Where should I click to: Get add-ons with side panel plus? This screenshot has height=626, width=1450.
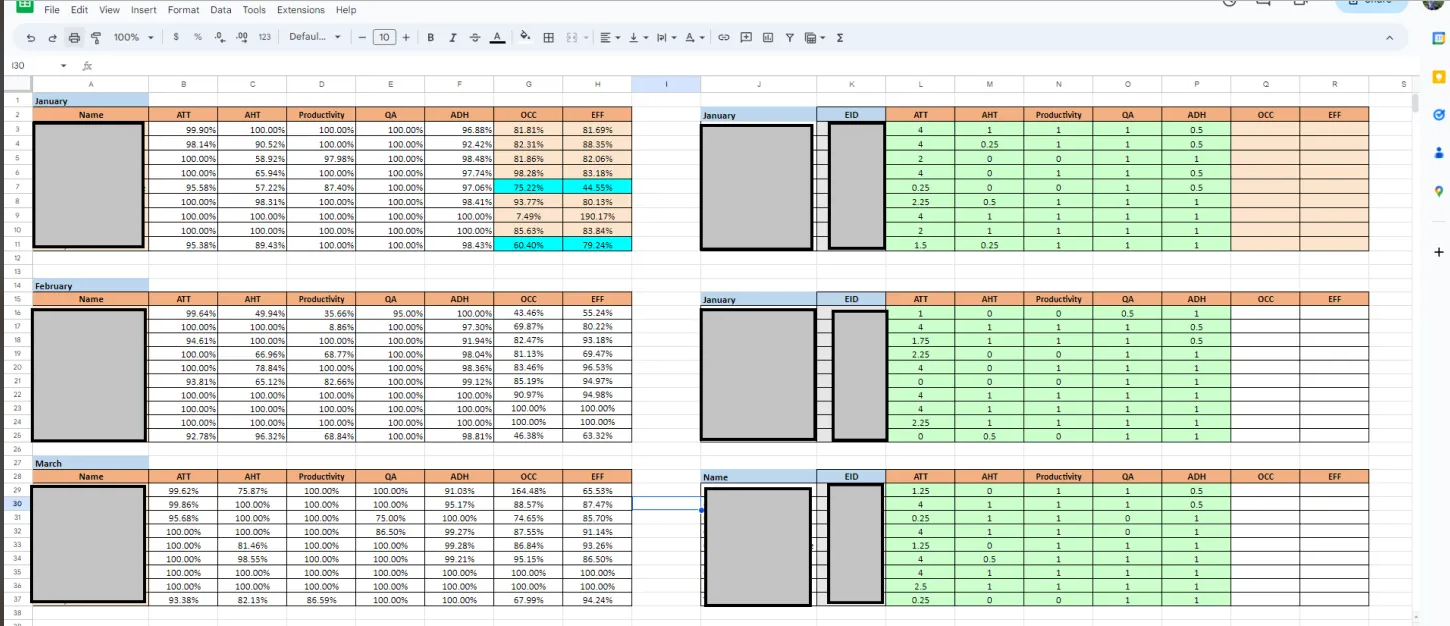click(x=1438, y=252)
